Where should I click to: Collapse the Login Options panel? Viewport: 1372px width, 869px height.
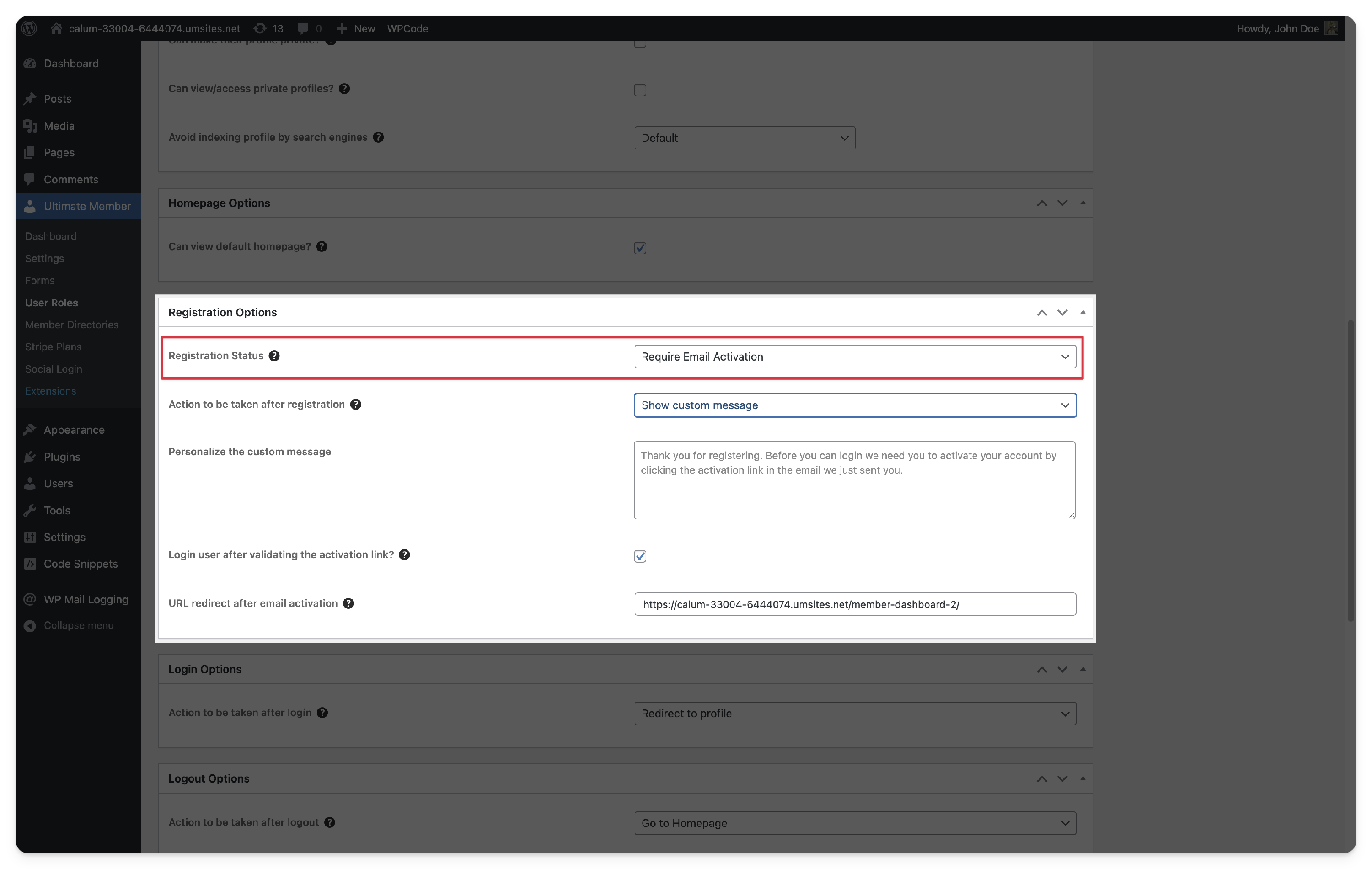click(x=1083, y=669)
